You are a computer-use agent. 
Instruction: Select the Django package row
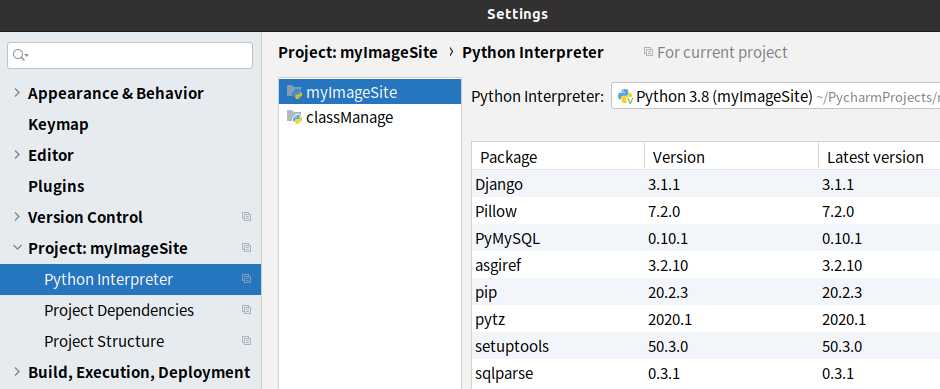(706, 185)
